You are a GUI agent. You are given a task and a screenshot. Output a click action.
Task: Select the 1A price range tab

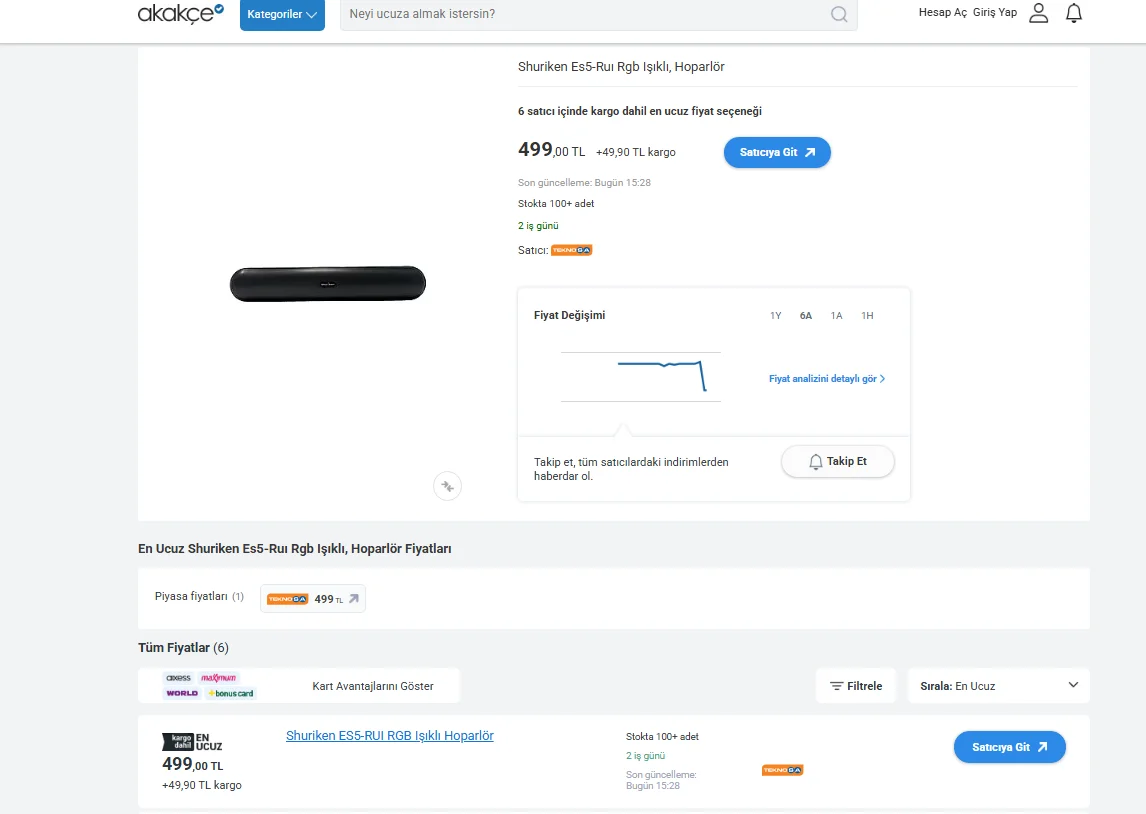pos(836,316)
